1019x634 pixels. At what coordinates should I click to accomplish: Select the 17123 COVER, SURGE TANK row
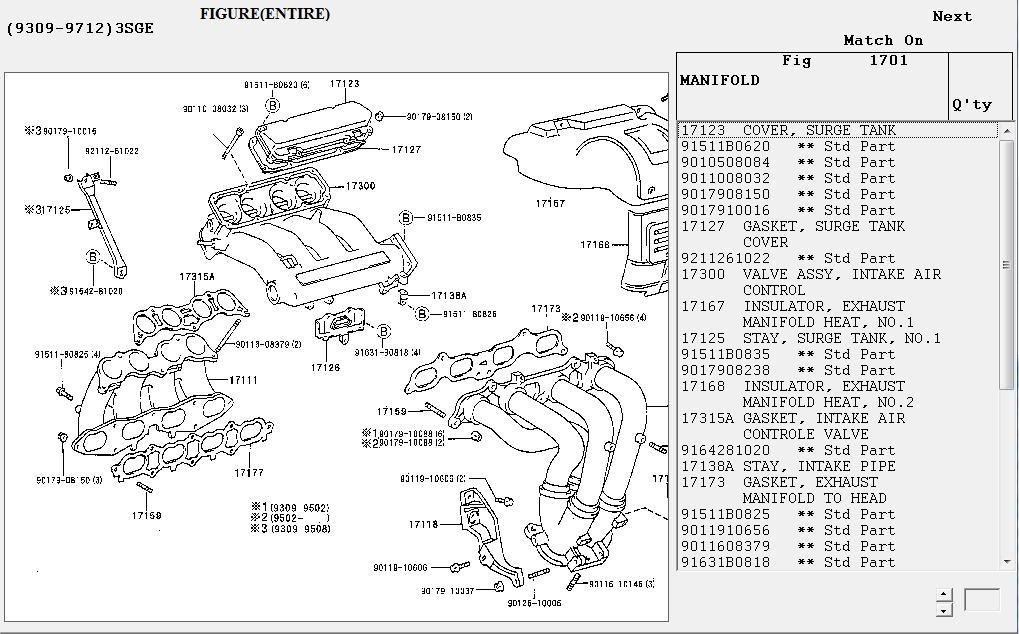click(x=788, y=130)
